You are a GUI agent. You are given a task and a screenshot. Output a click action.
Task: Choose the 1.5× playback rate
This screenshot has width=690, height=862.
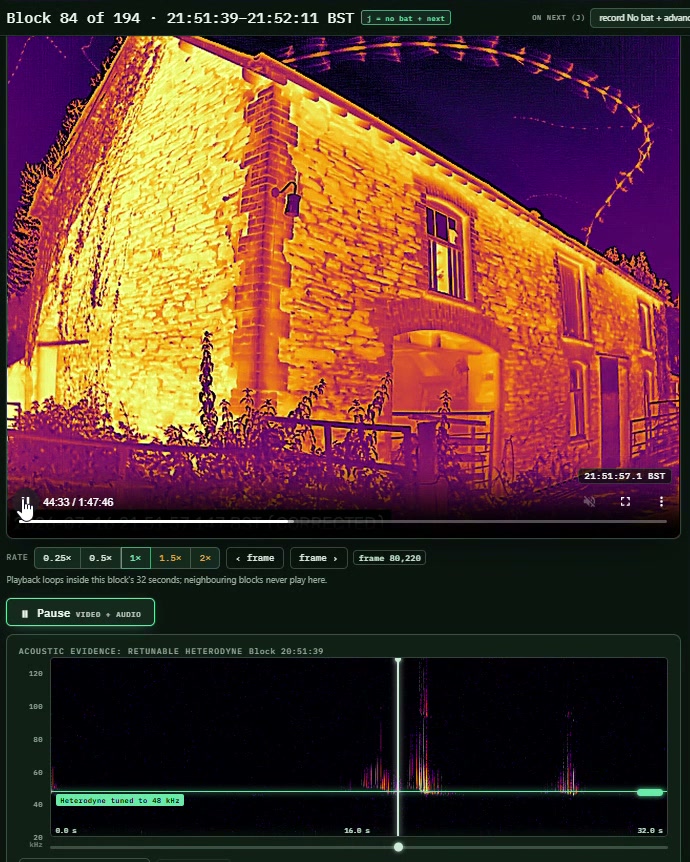pos(170,558)
